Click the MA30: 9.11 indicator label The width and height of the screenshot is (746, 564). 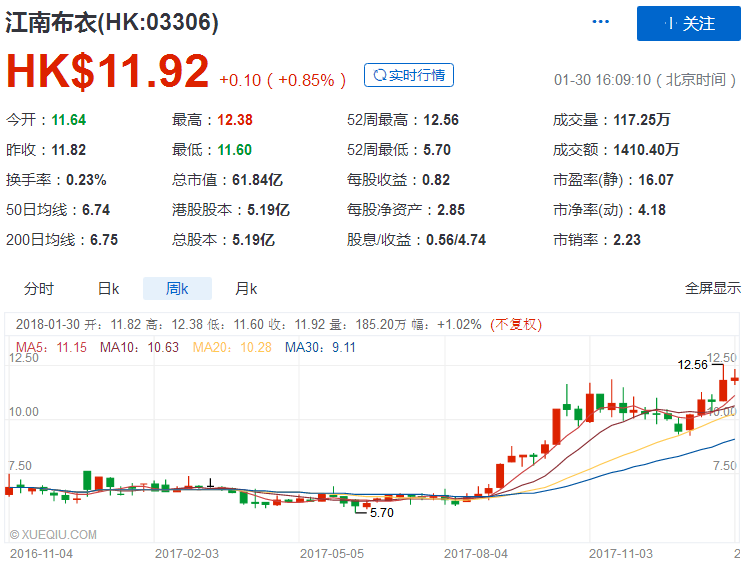pos(320,347)
